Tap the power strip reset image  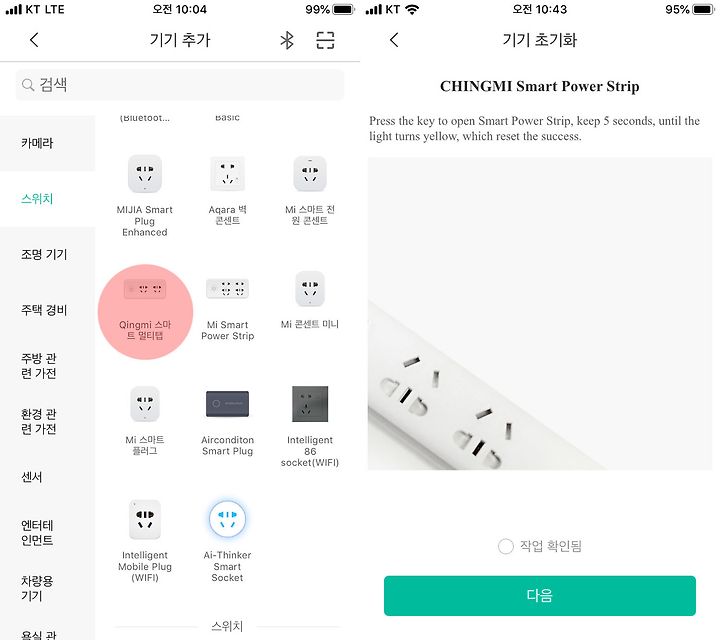click(540, 314)
